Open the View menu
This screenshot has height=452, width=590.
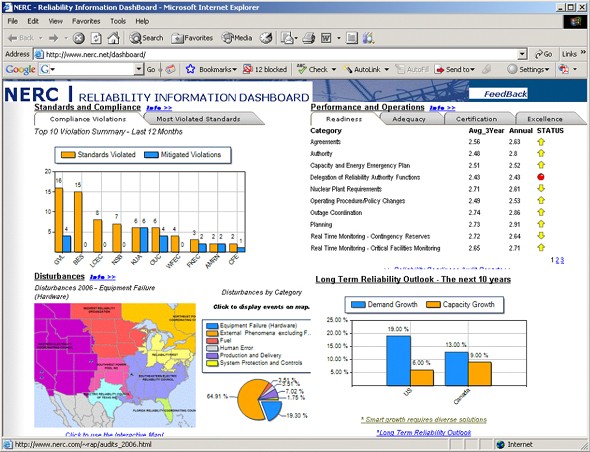click(55, 21)
